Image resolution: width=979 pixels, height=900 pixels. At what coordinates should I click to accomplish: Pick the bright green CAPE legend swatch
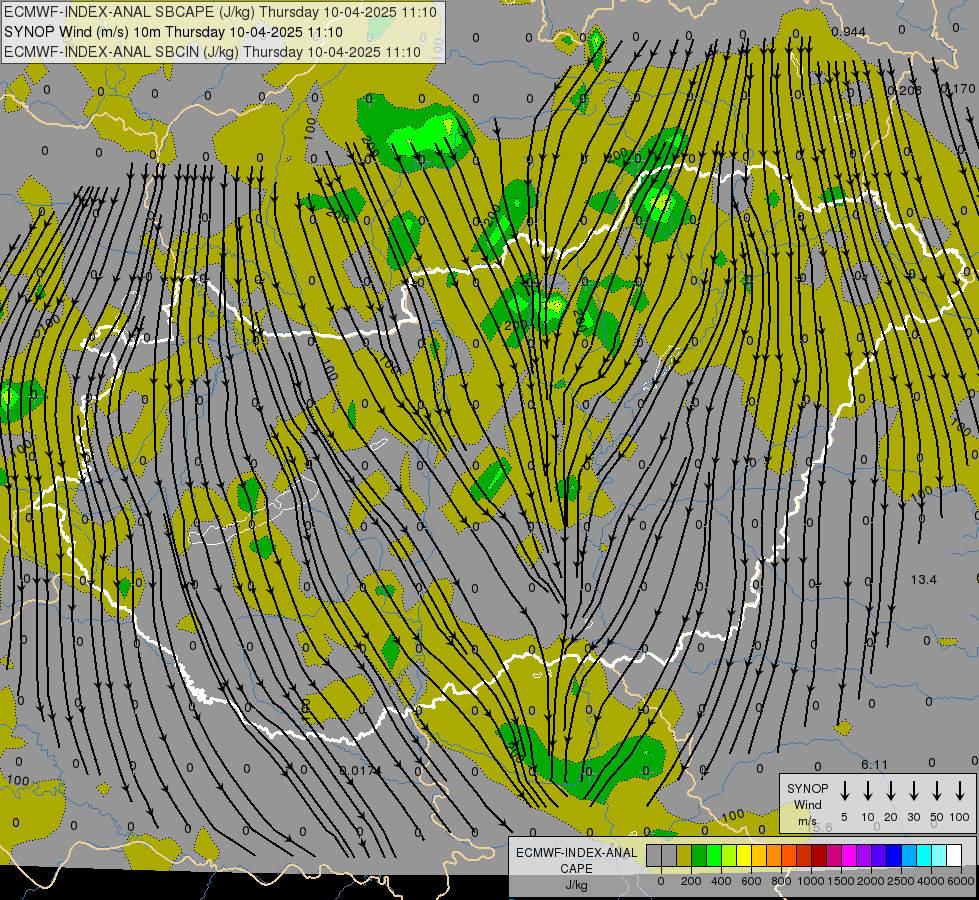click(714, 855)
